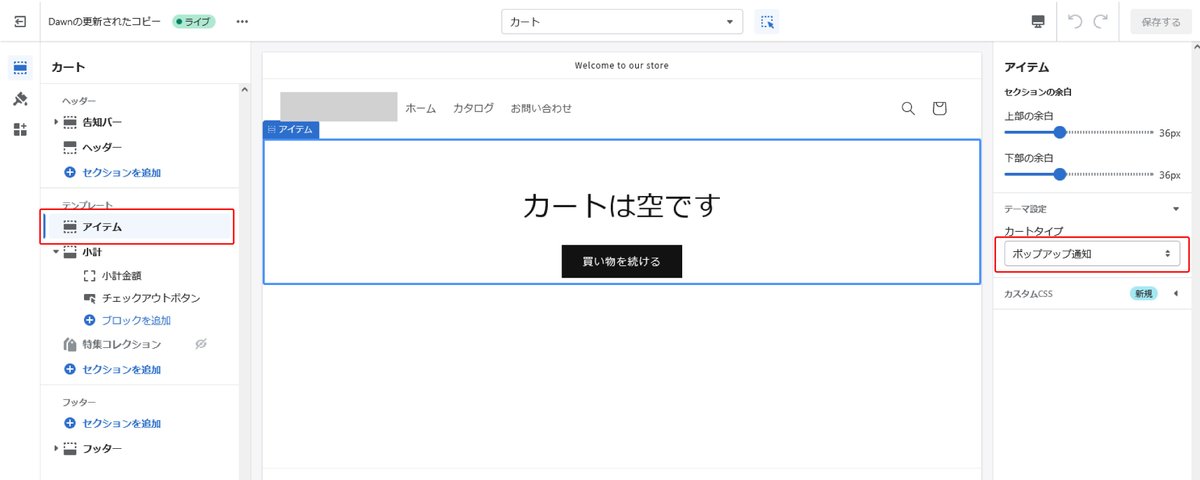Collapse the テーマ設定 group
Image resolution: width=1200 pixels, height=480 pixels.
click(1176, 209)
